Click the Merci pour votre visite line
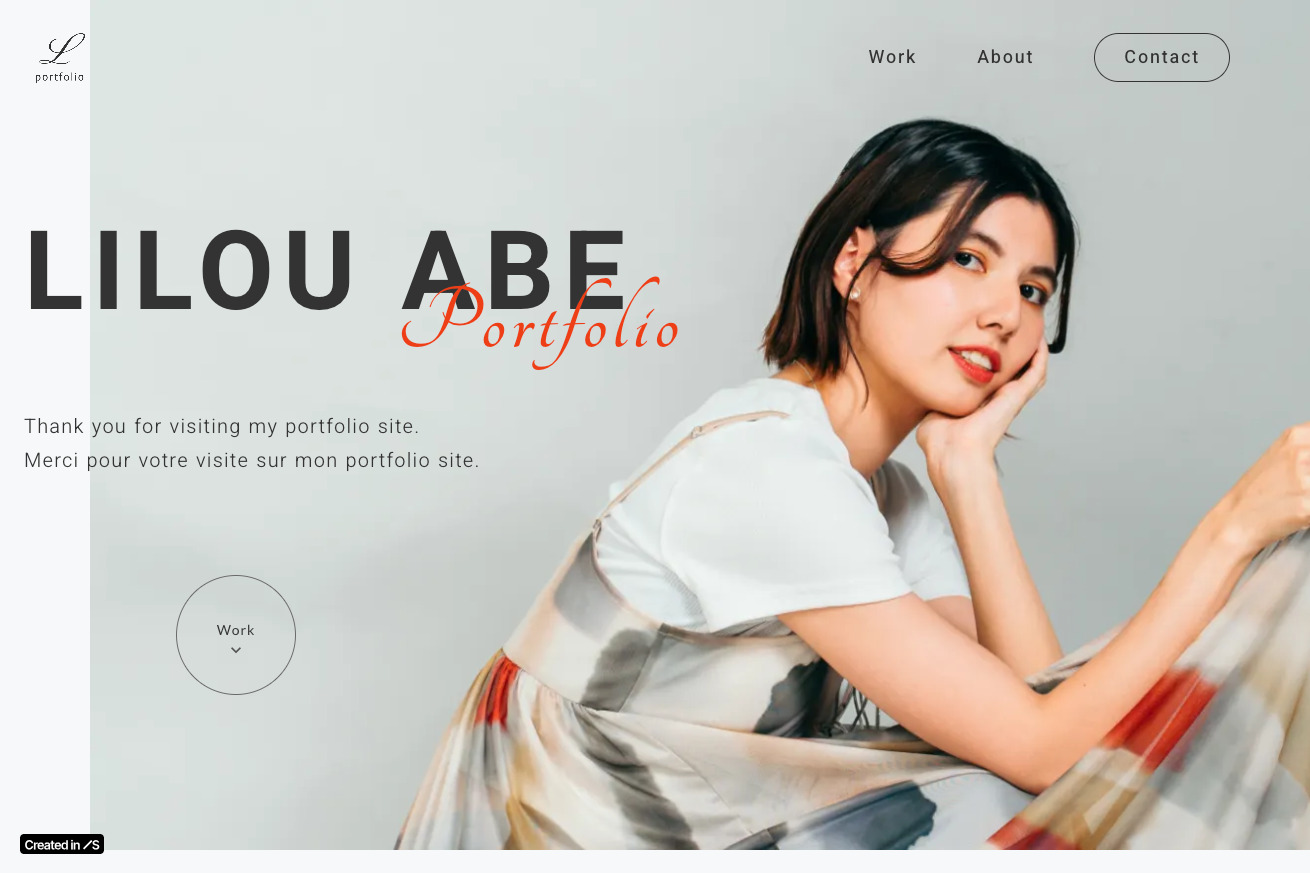 252,460
